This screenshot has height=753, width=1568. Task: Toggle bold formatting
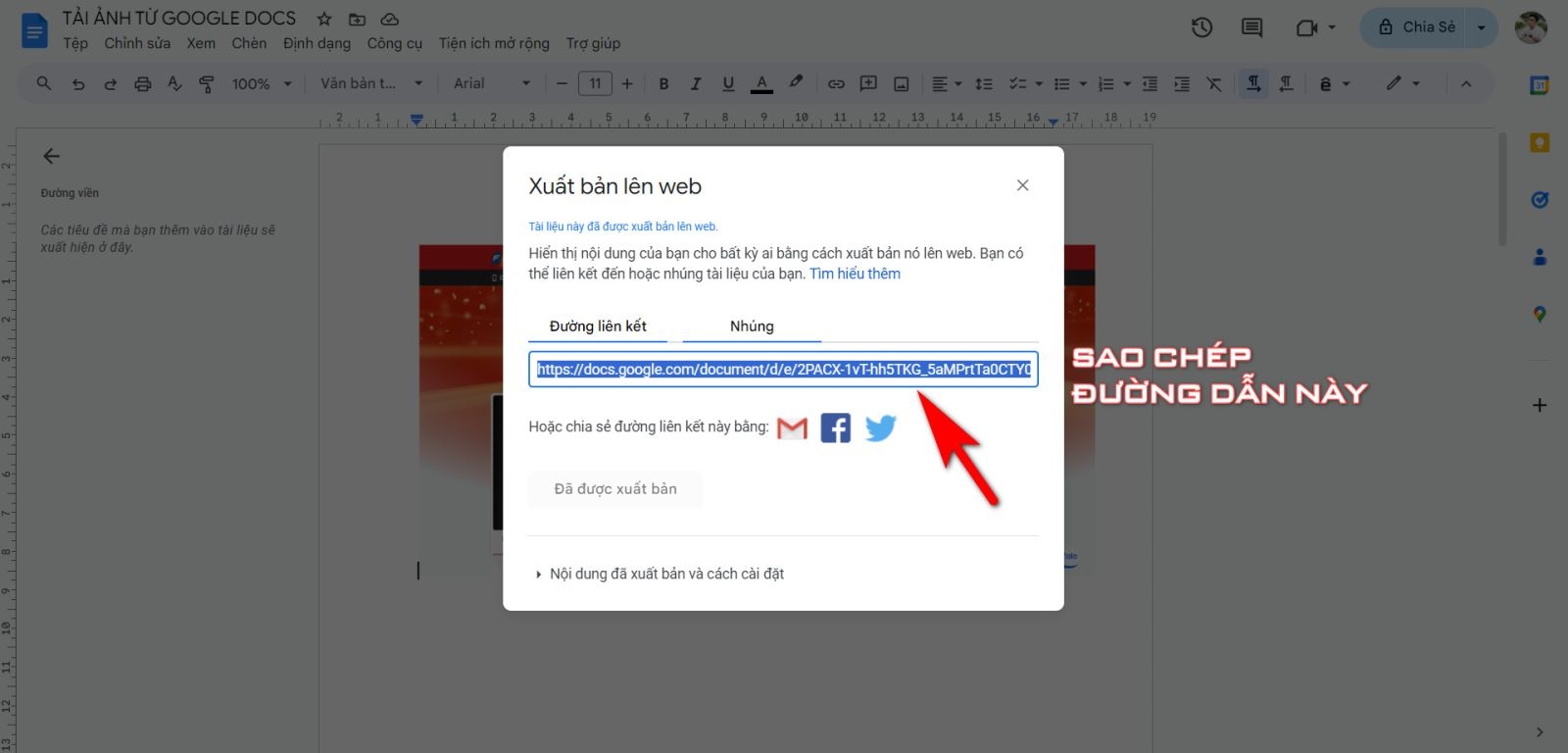[x=663, y=83]
